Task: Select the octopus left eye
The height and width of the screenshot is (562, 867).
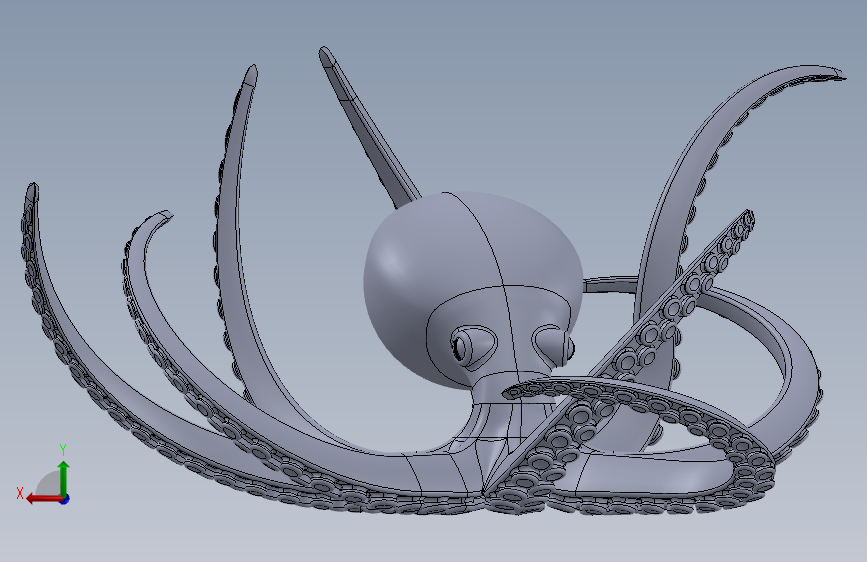Action: coord(473,346)
